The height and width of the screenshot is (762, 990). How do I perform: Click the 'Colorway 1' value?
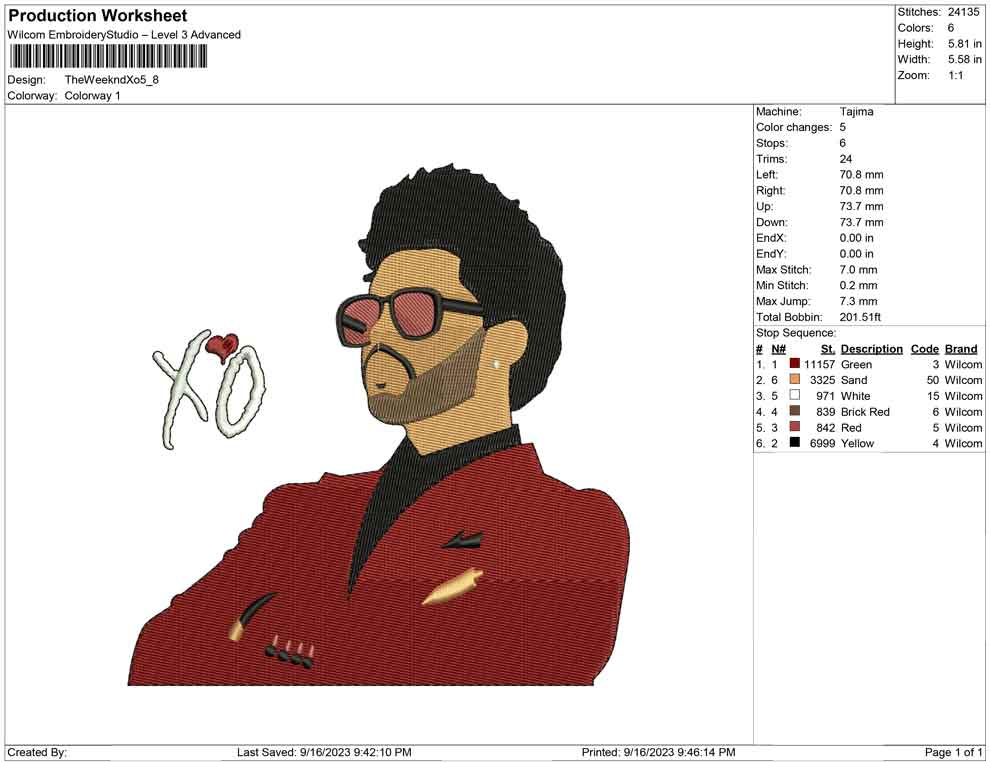92,96
